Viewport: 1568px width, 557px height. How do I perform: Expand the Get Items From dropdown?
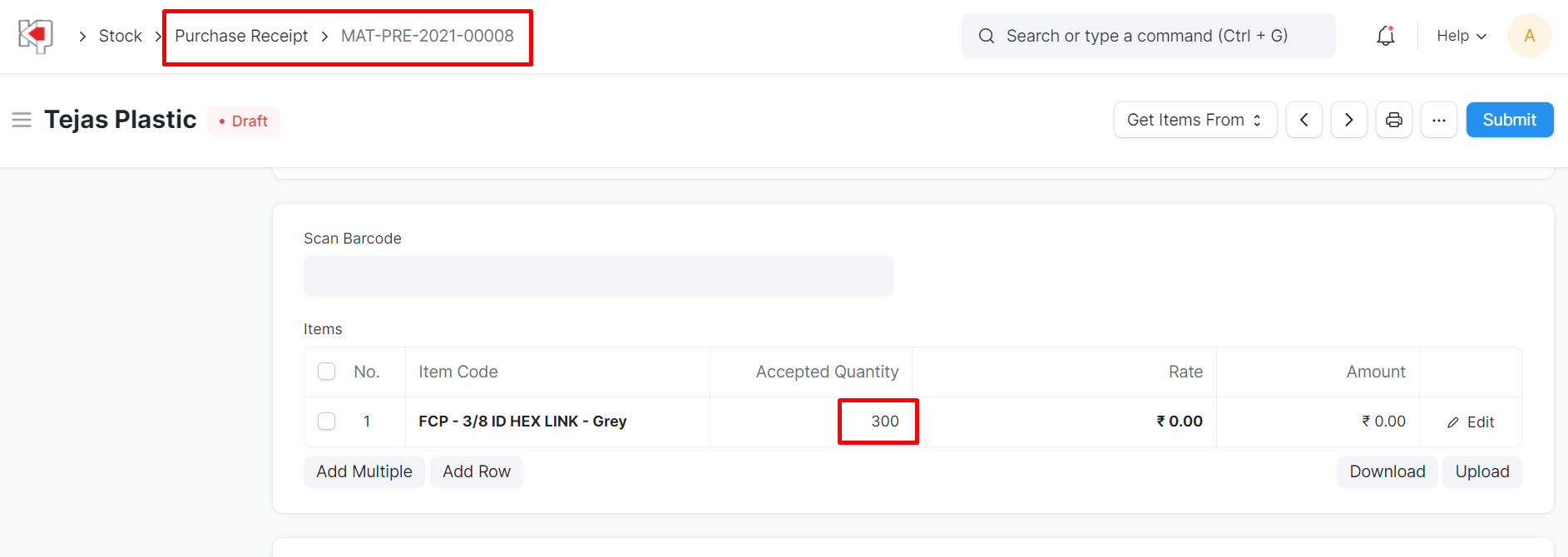pos(1195,120)
